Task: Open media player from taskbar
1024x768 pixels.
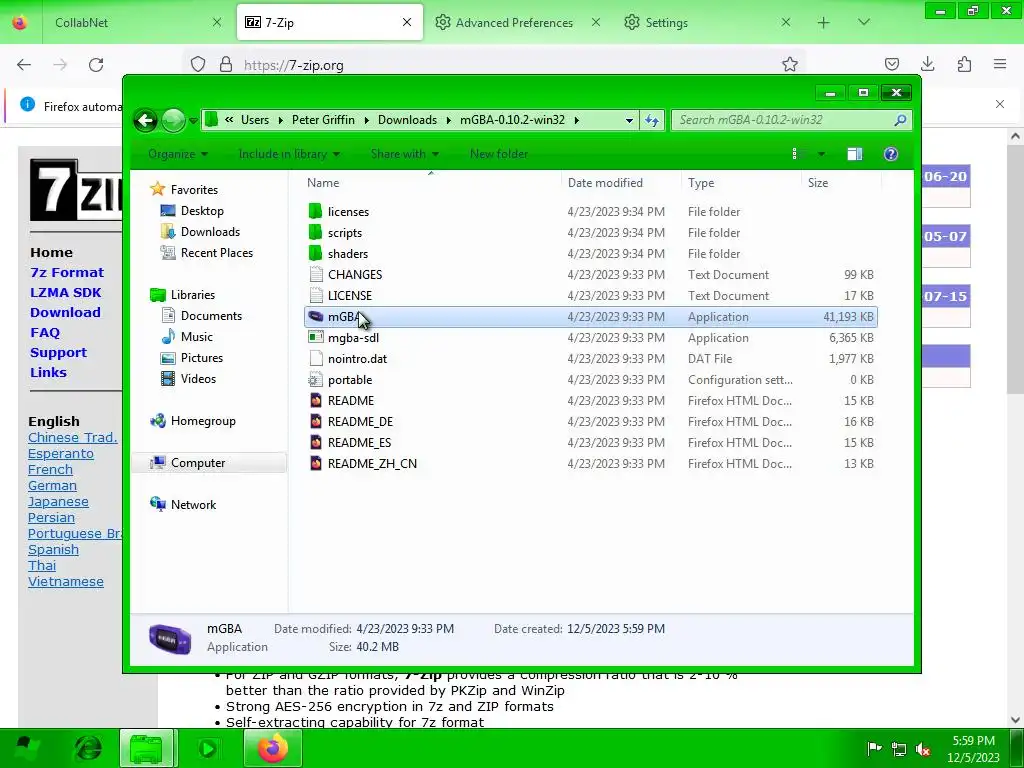Action: tap(208, 748)
